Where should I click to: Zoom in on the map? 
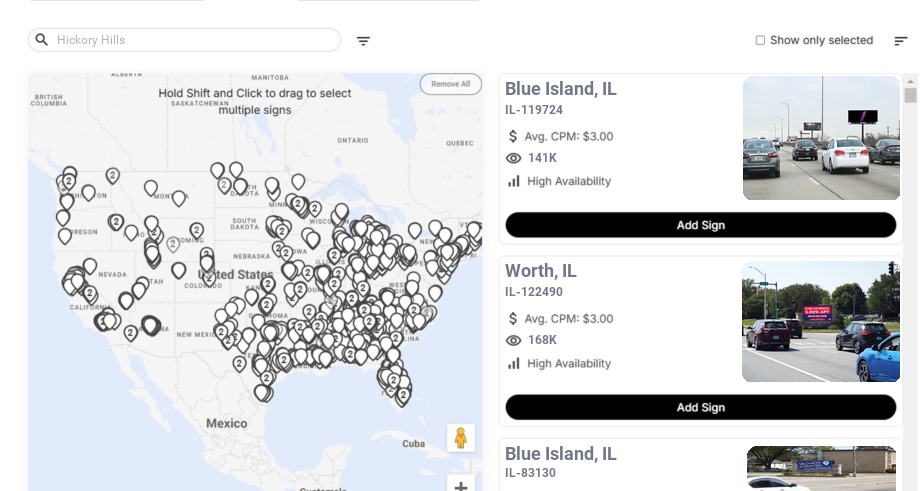click(461, 487)
